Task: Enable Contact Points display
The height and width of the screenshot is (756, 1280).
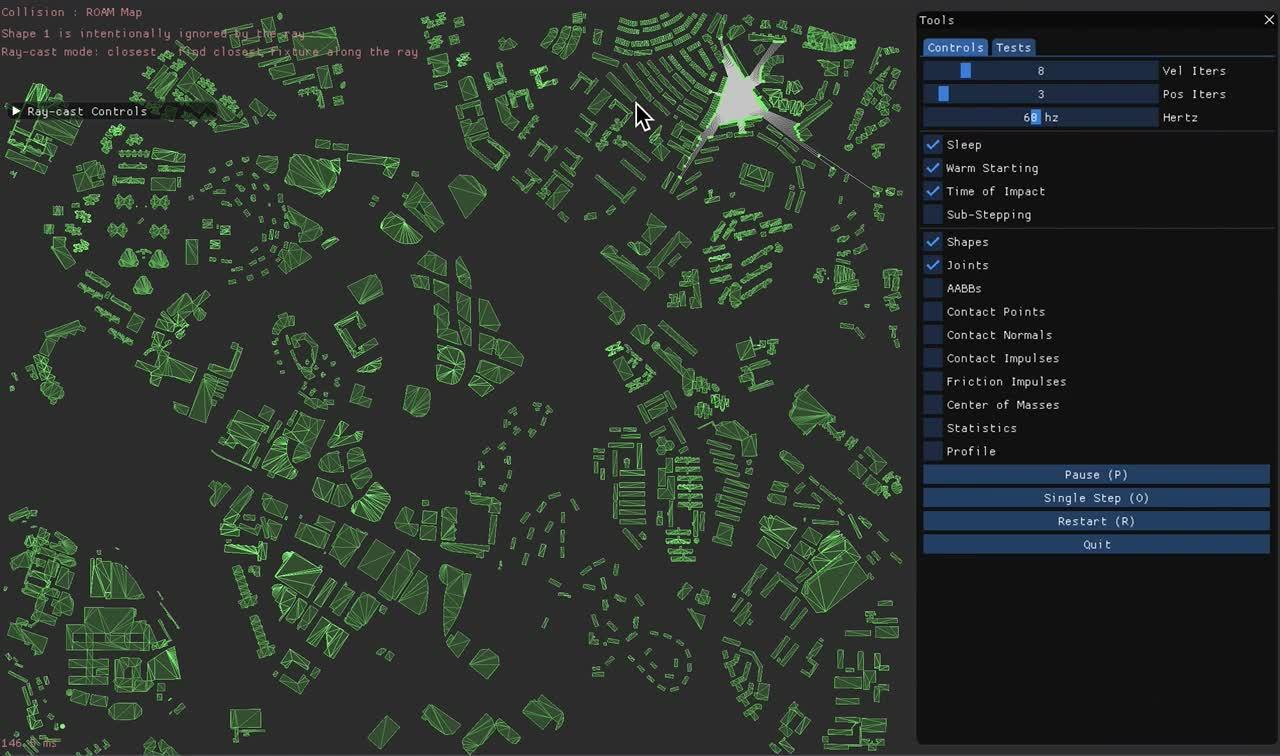Action: tap(933, 312)
